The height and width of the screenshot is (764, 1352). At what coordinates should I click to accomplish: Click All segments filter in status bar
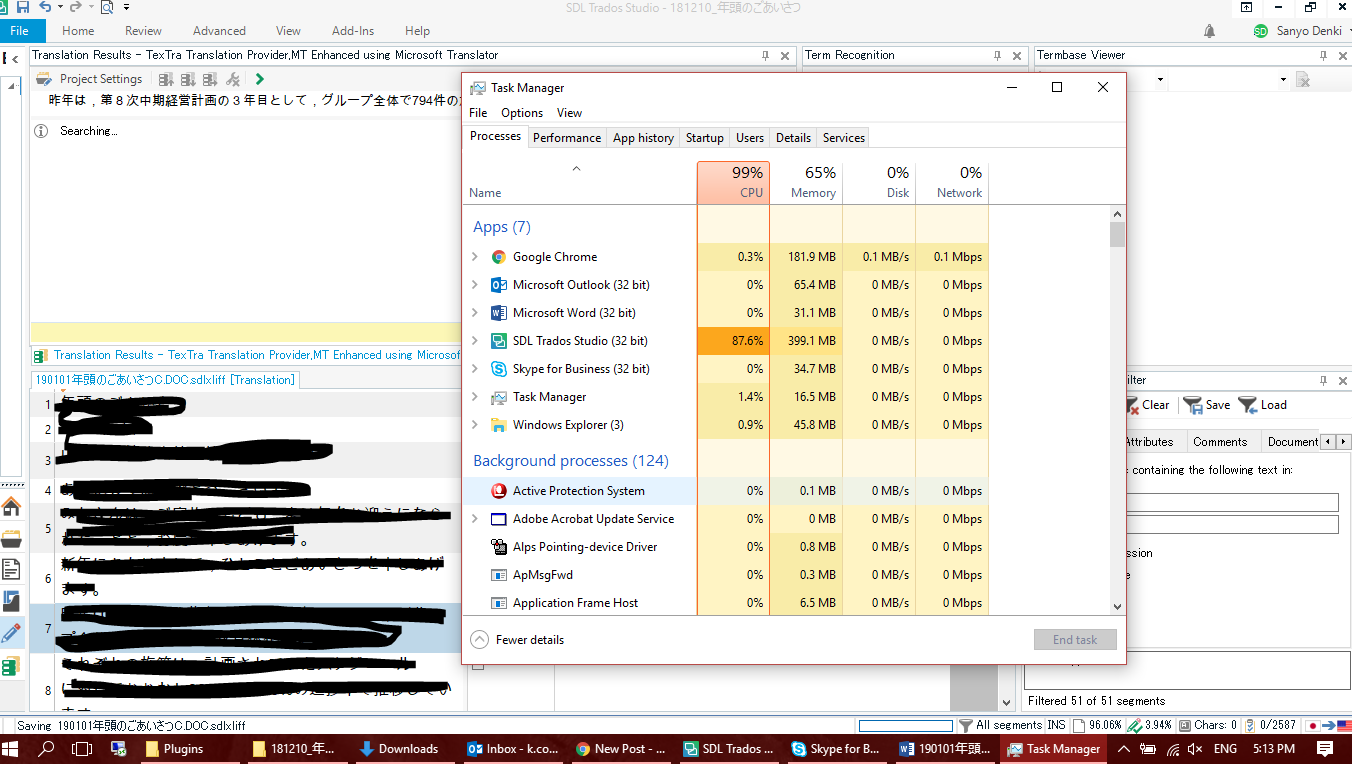(x=1001, y=725)
